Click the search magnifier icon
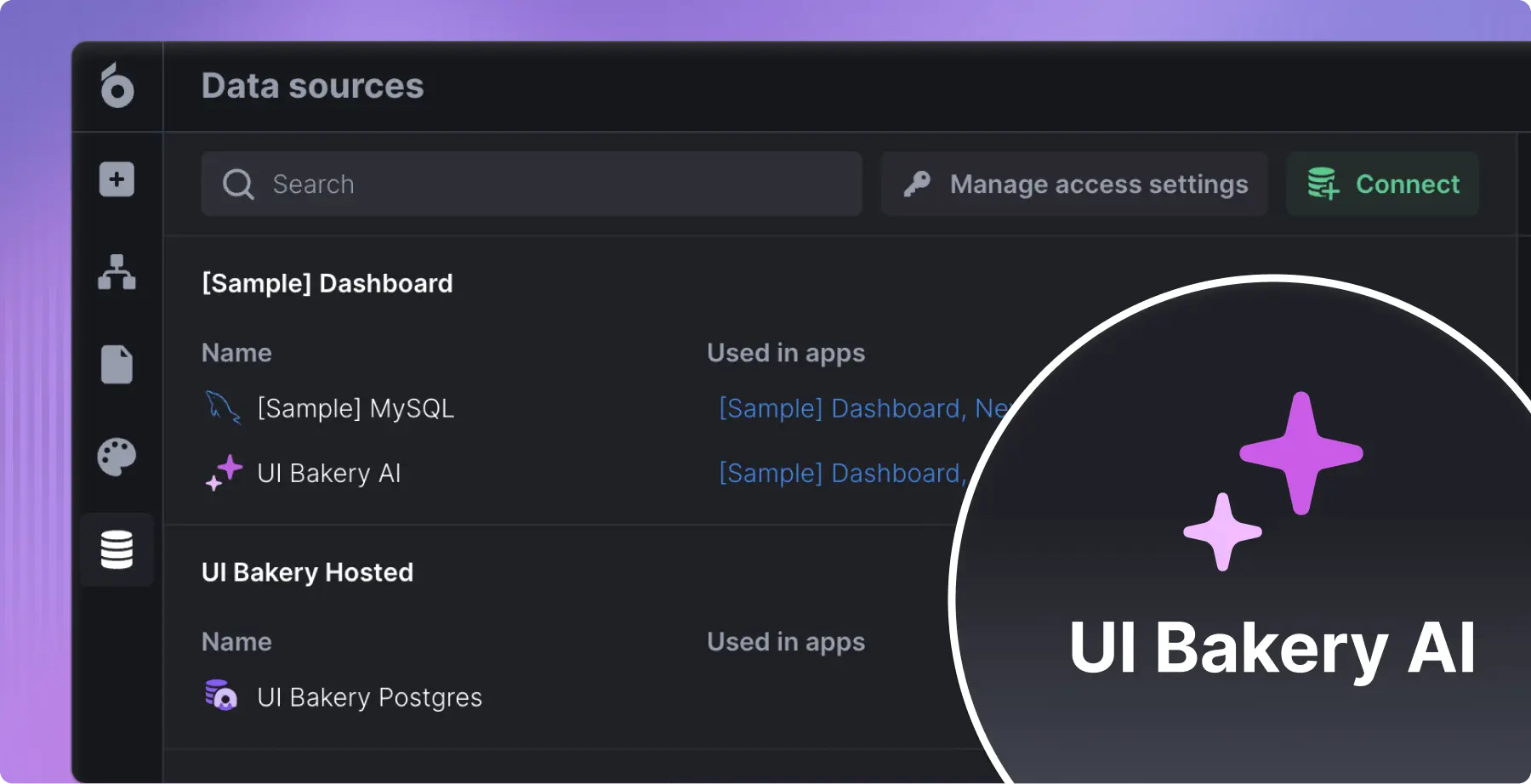The height and width of the screenshot is (784, 1531). [x=238, y=184]
